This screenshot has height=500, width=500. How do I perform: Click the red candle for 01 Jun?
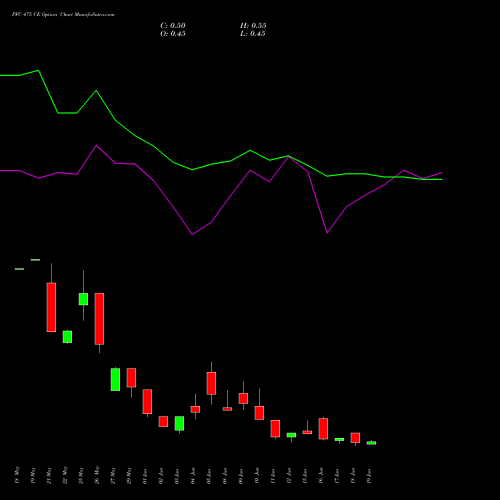click(147, 401)
